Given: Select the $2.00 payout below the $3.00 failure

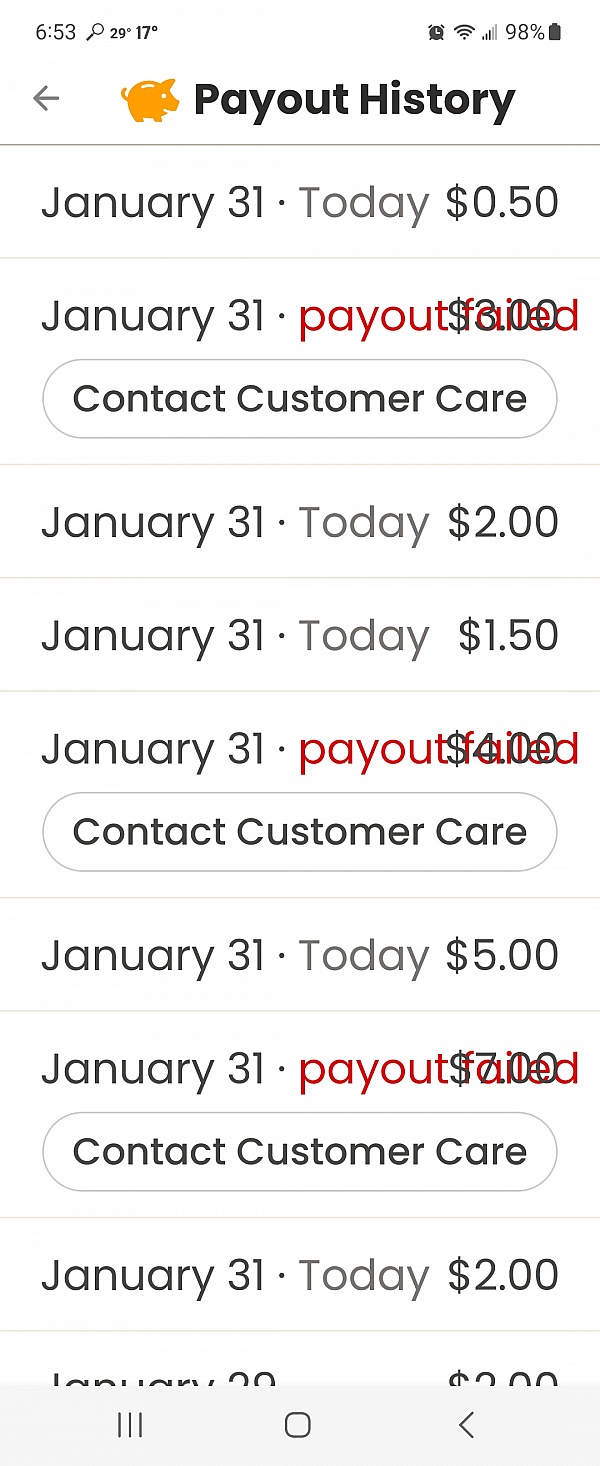Looking at the screenshot, I should pyautogui.click(x=299, y=523).
